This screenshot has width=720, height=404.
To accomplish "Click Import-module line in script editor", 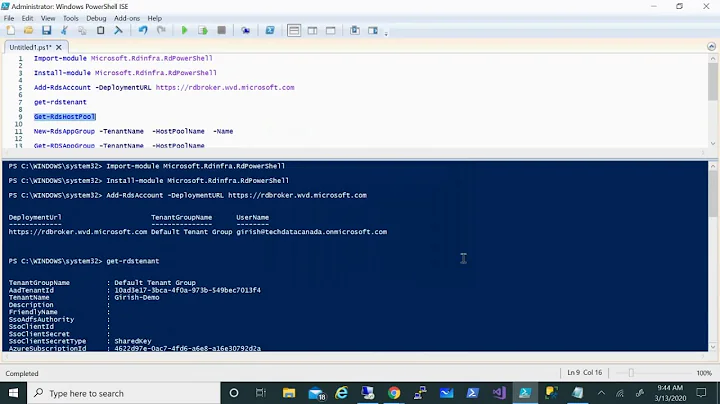I will coord(123,58).
